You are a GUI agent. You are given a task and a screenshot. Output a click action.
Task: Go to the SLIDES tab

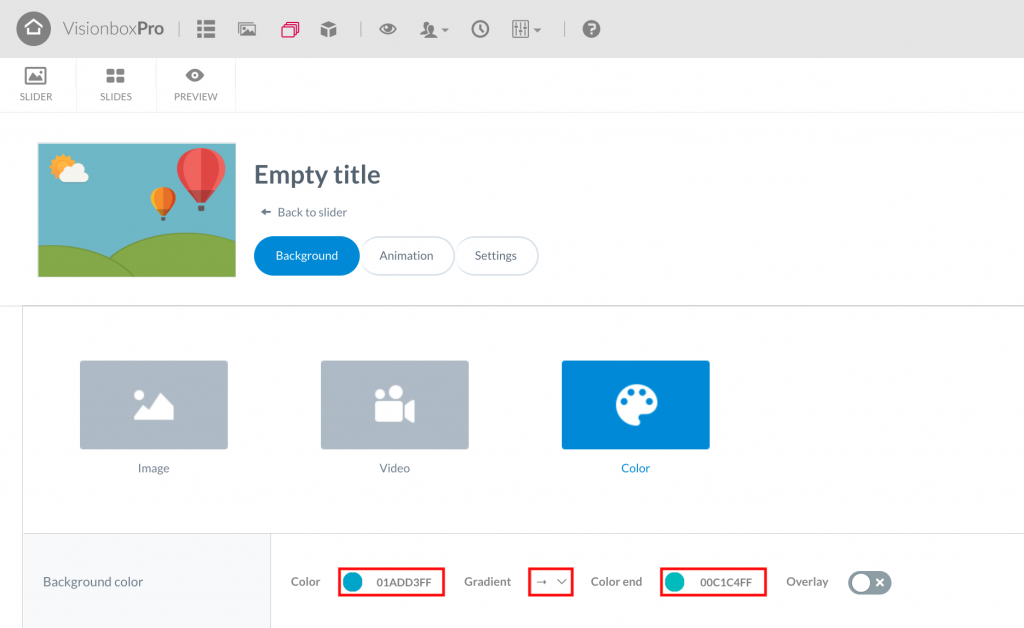pyautogui.click(x=116, y=85)
